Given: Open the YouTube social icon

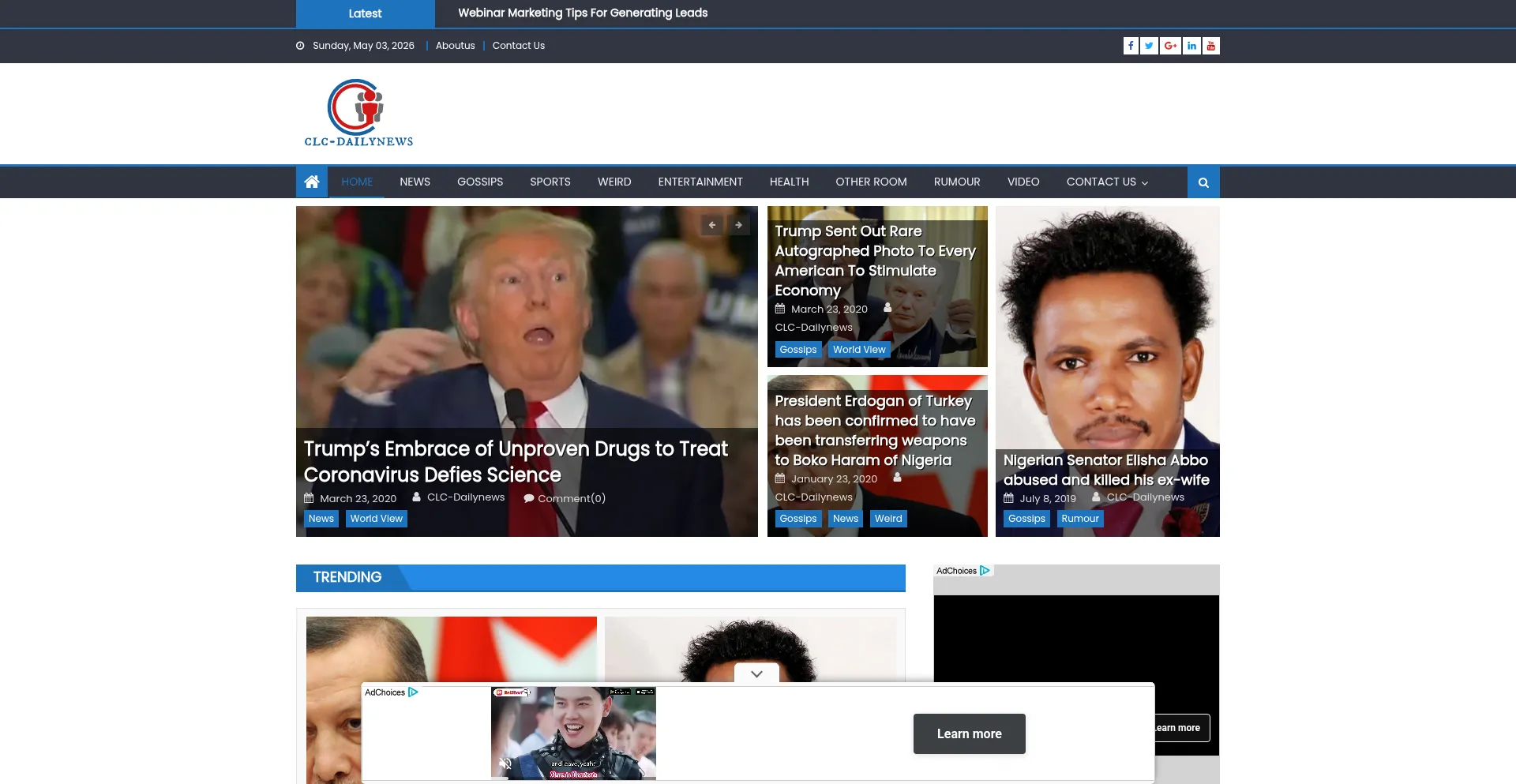Looking at the screenshot, I should click(x=1211, y=46).
